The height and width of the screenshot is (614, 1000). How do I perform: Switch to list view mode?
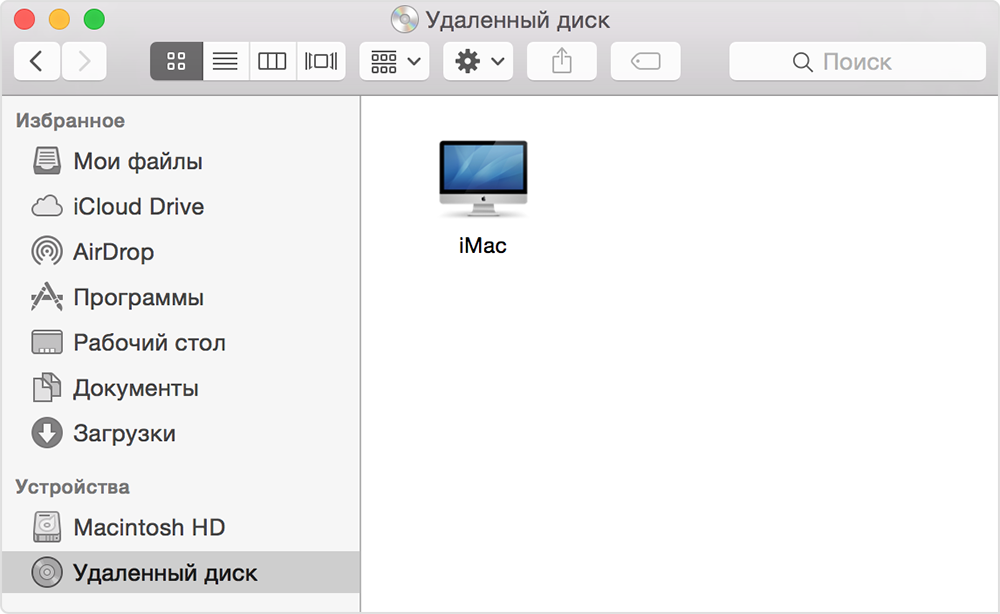(225, 61)
